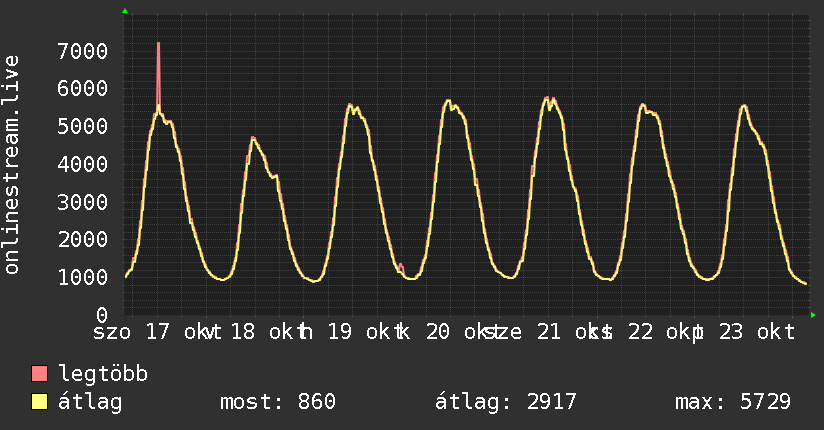Screen dimensions: 824x430
Task: Click the 'most: 860' value
Action: (x=277, y=402)
